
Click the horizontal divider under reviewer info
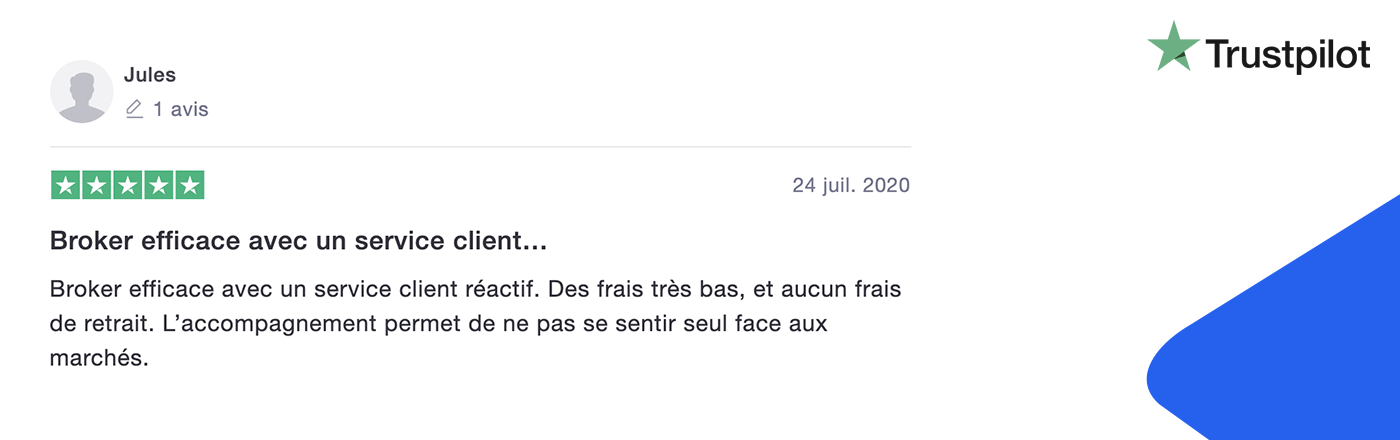point(480,147)
